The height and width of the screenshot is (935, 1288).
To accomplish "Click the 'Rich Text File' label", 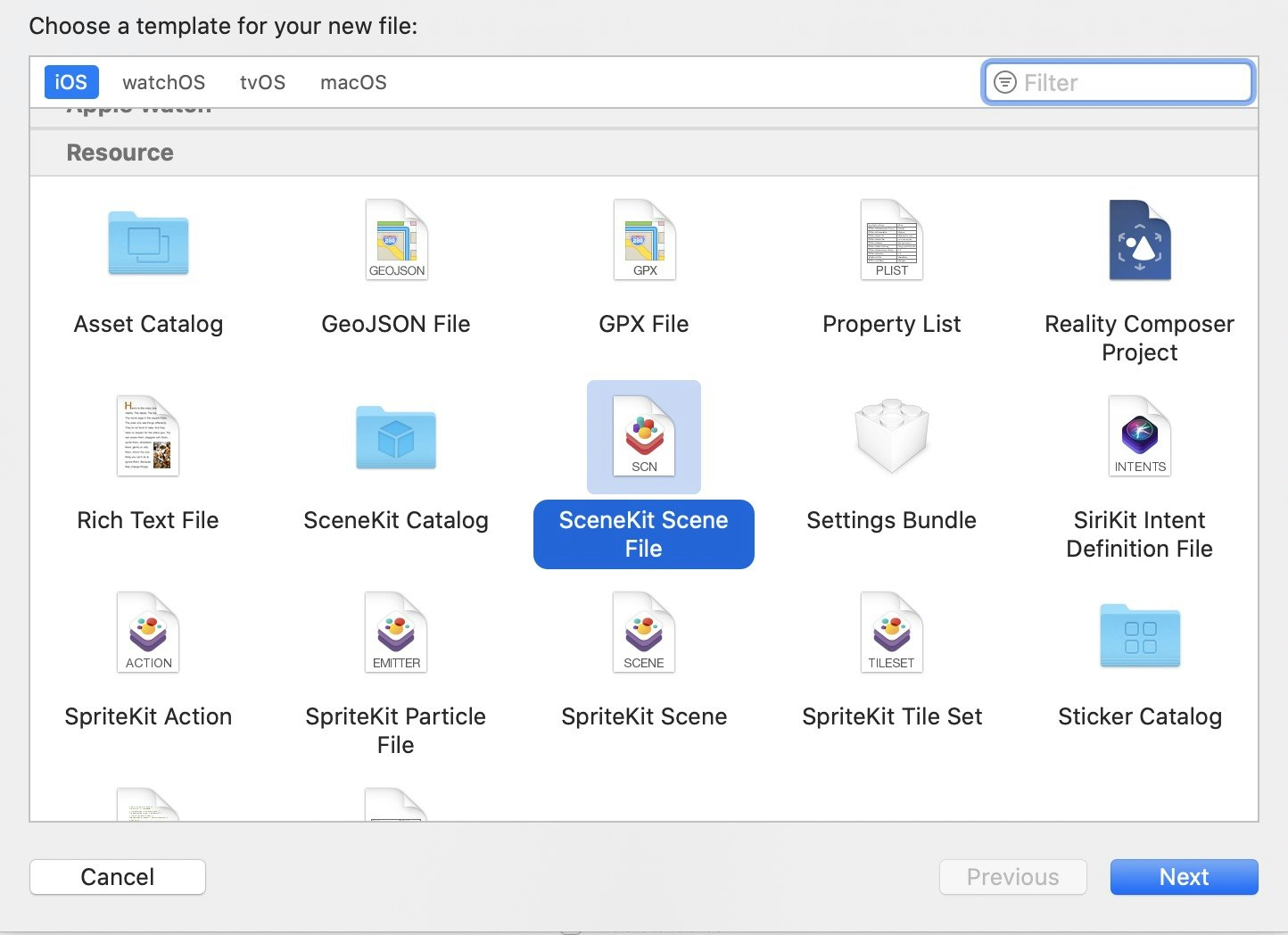I will coord(148,520).
